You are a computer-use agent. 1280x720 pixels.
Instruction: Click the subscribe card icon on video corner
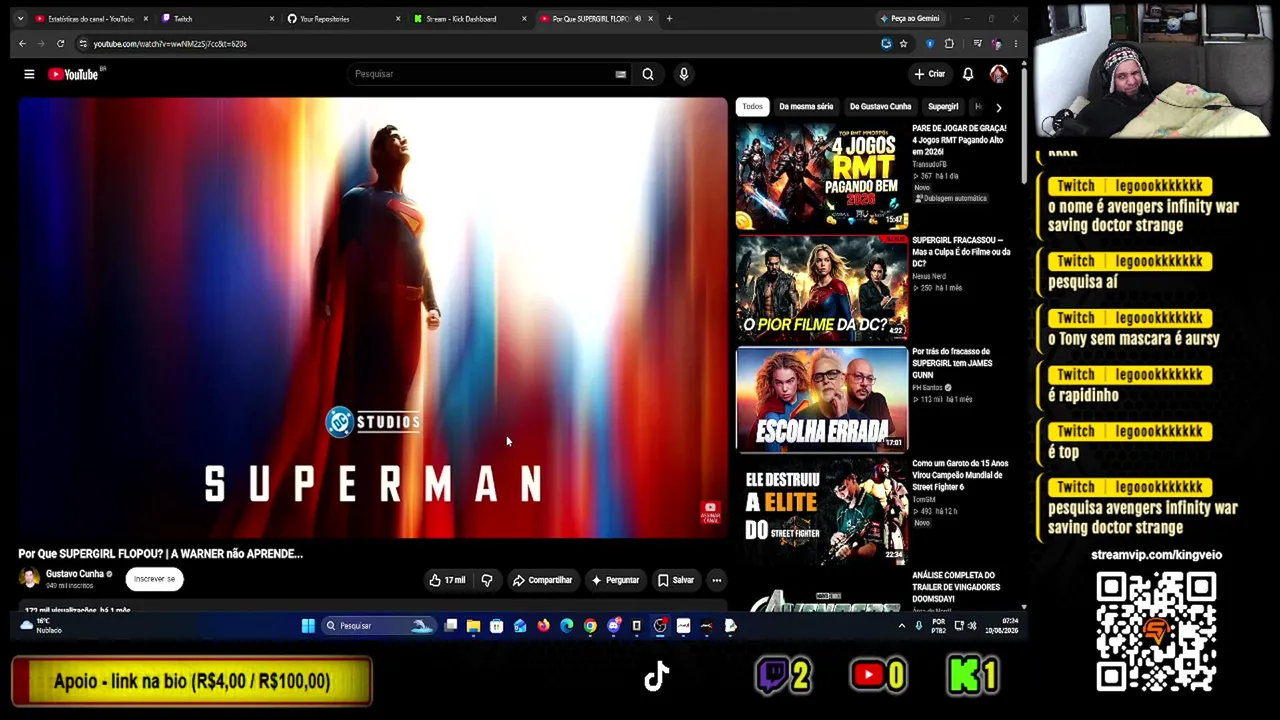(710, 512)
